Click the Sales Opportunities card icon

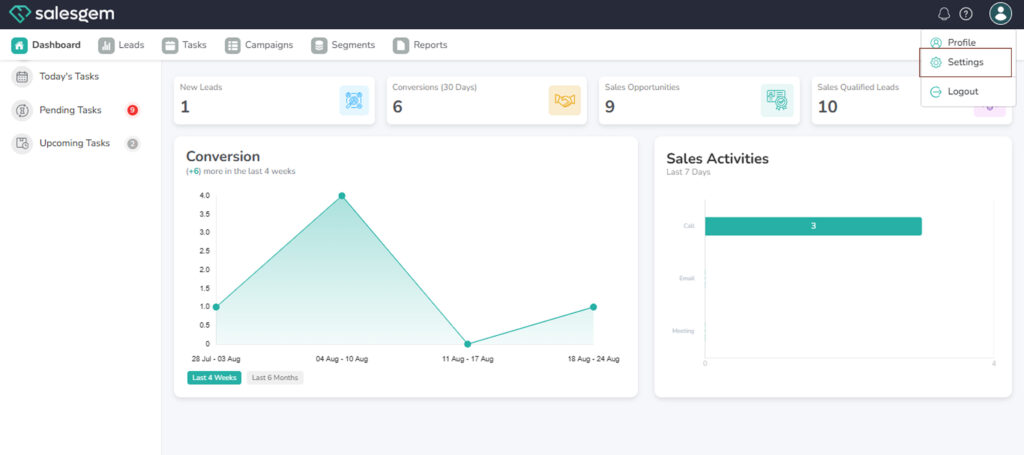tap(776, 100)
